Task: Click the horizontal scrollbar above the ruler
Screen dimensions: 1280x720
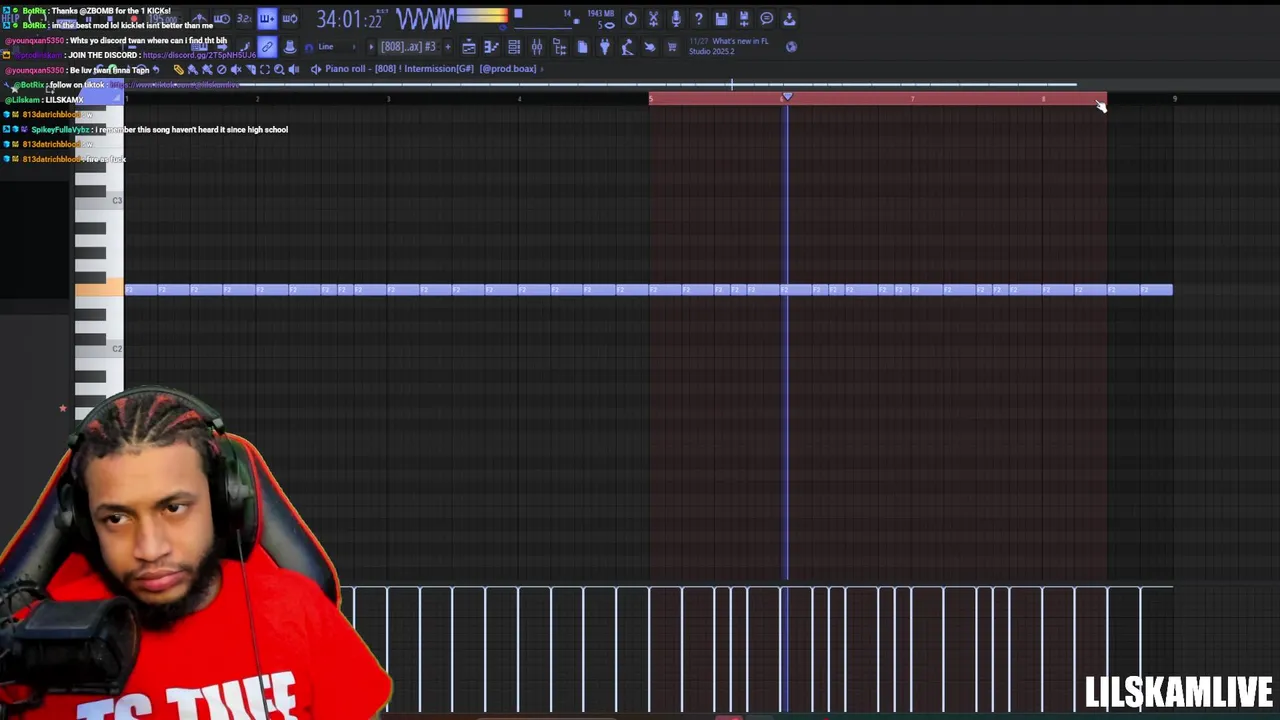Action: click(x=600, y=85)
